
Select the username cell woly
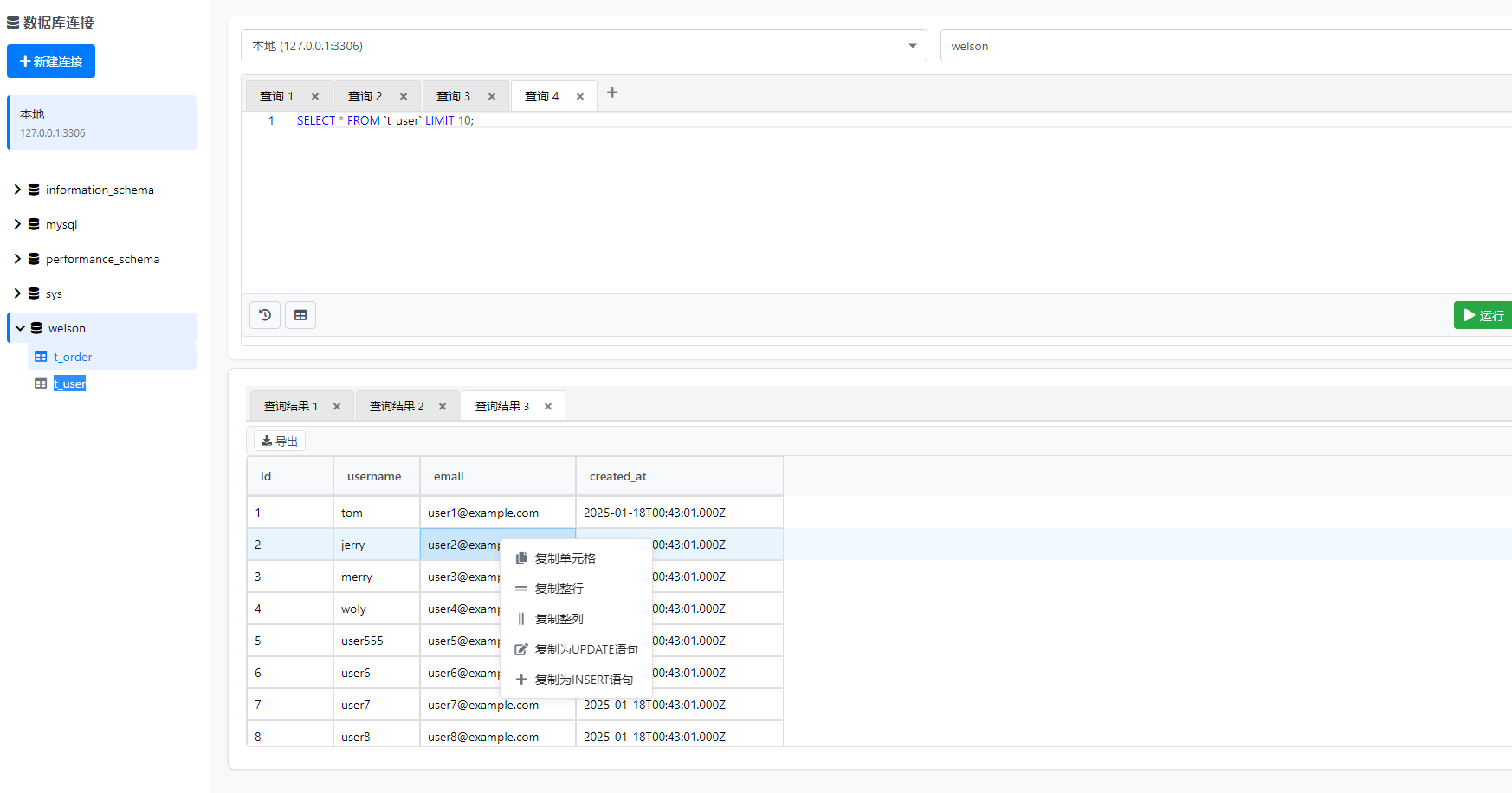(x=377, y=609)
